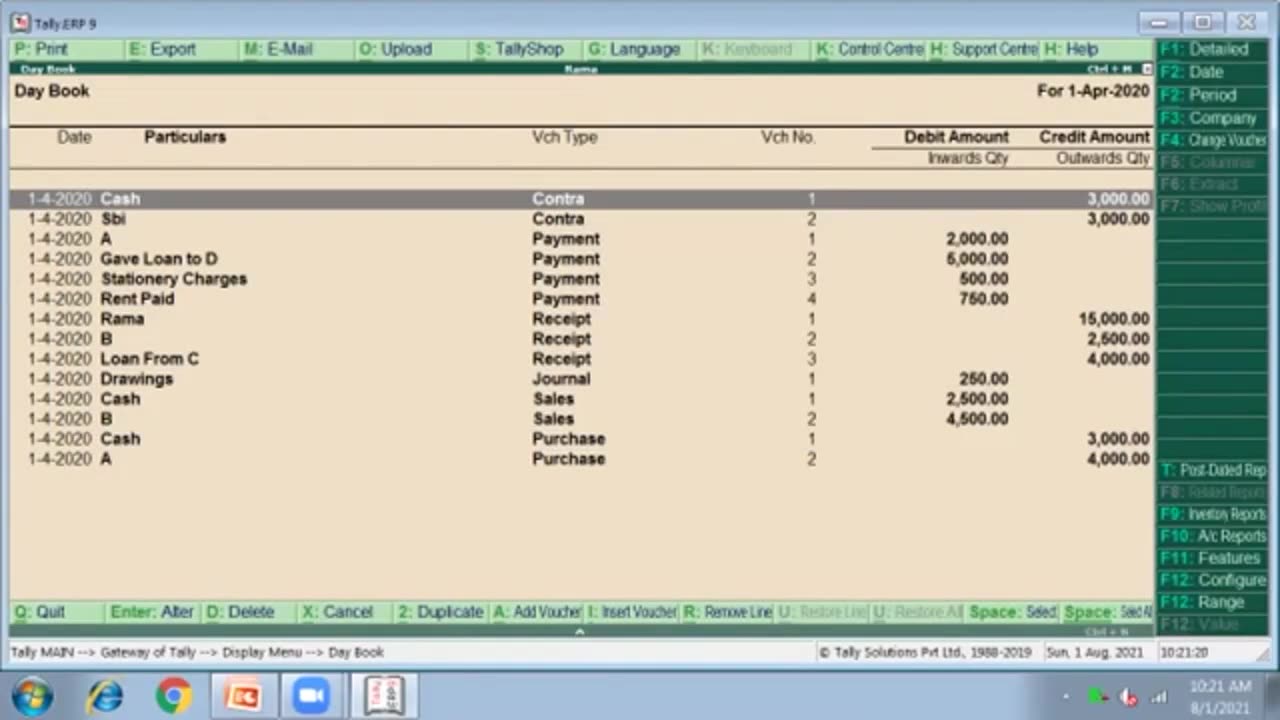
Task: Click the Credit Amount column header
Action: coord(1094,137)
